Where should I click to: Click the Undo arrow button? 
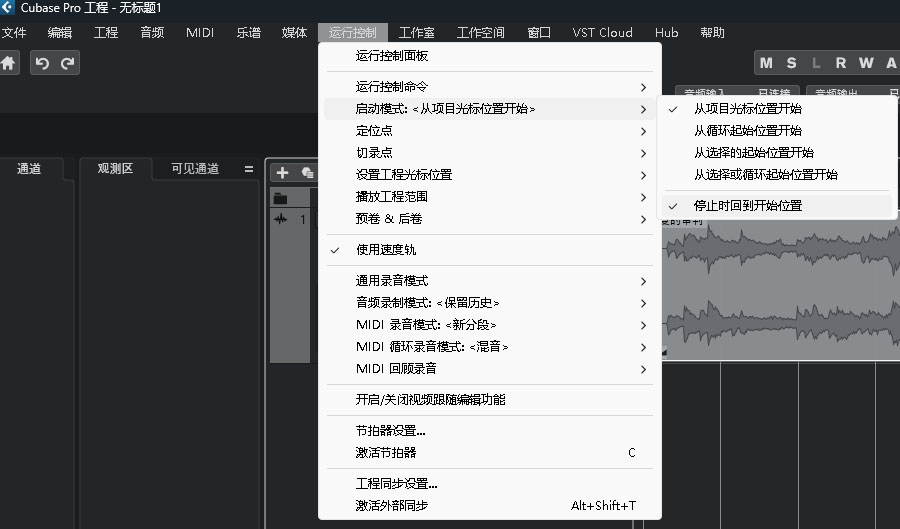[x=42, y=63]
